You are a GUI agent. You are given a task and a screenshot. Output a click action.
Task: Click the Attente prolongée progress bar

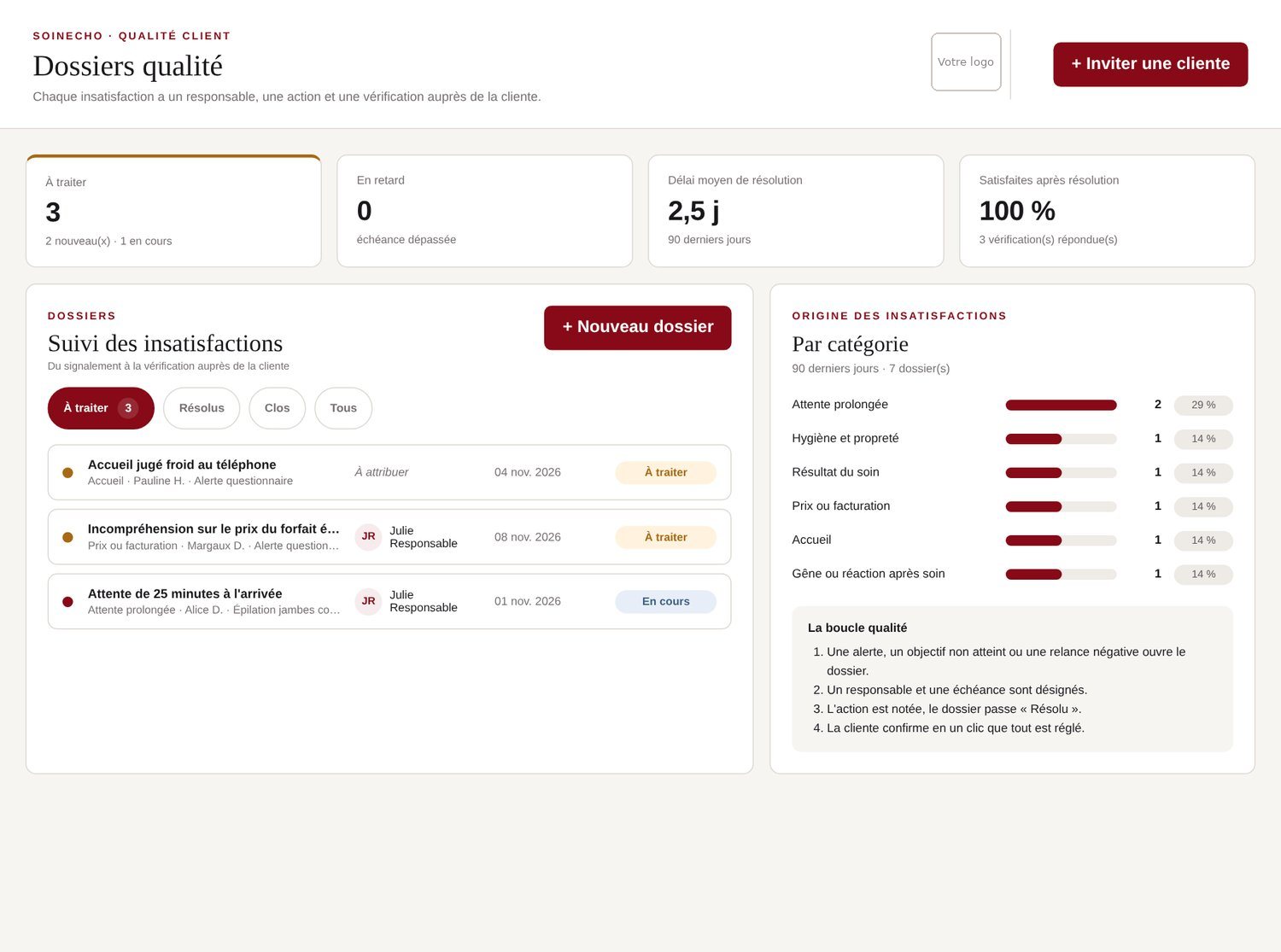tap(1061, 405)
